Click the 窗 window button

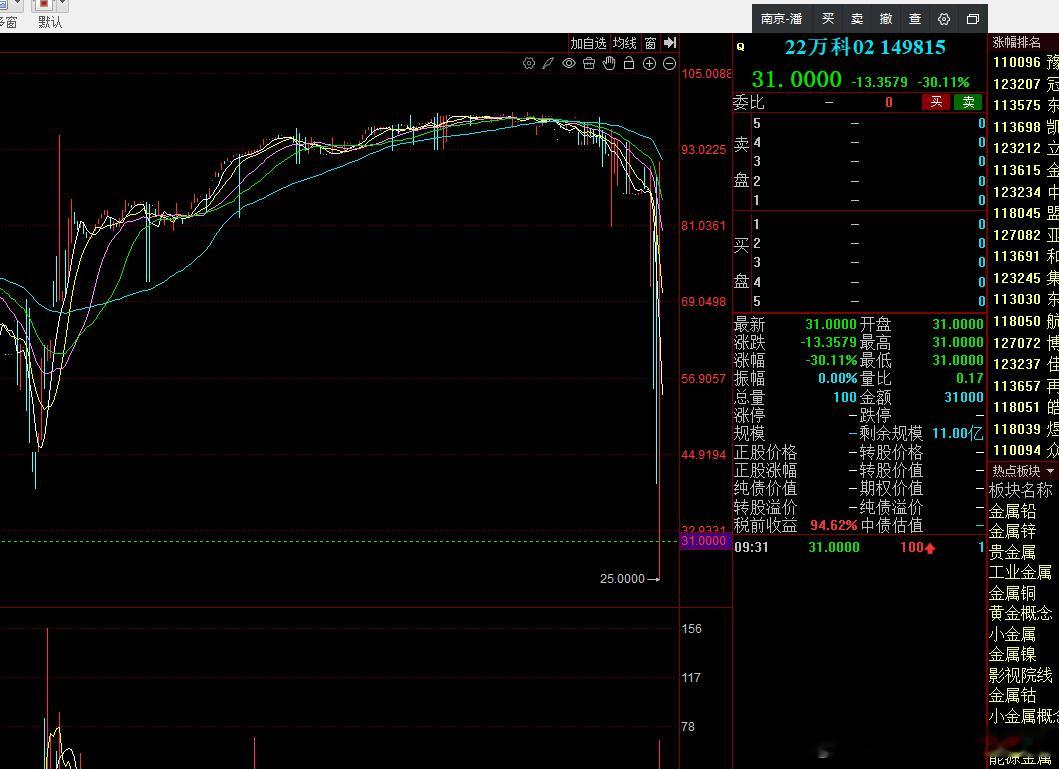tap(650, 43)
